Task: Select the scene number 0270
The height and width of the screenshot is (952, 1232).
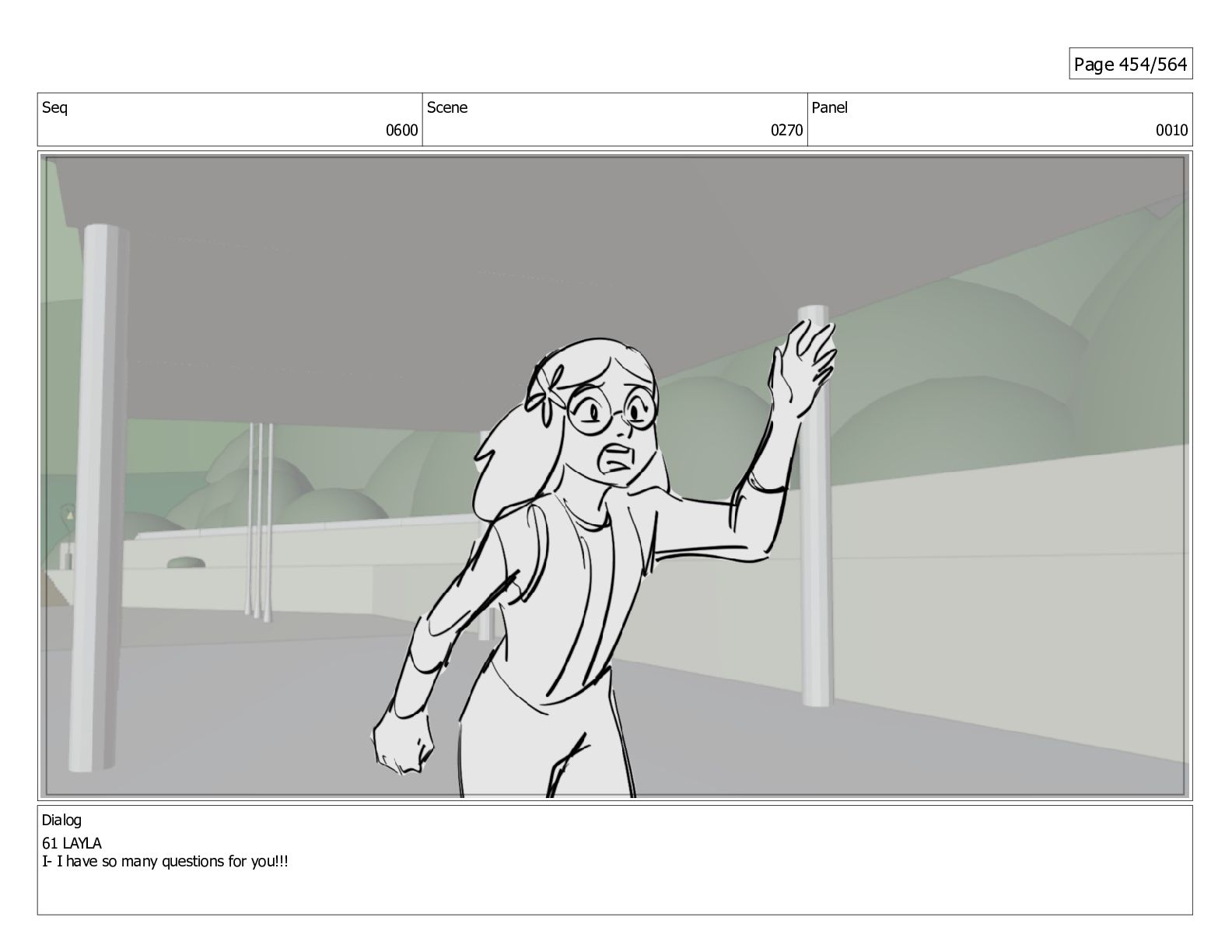Action: pos(787,131)
